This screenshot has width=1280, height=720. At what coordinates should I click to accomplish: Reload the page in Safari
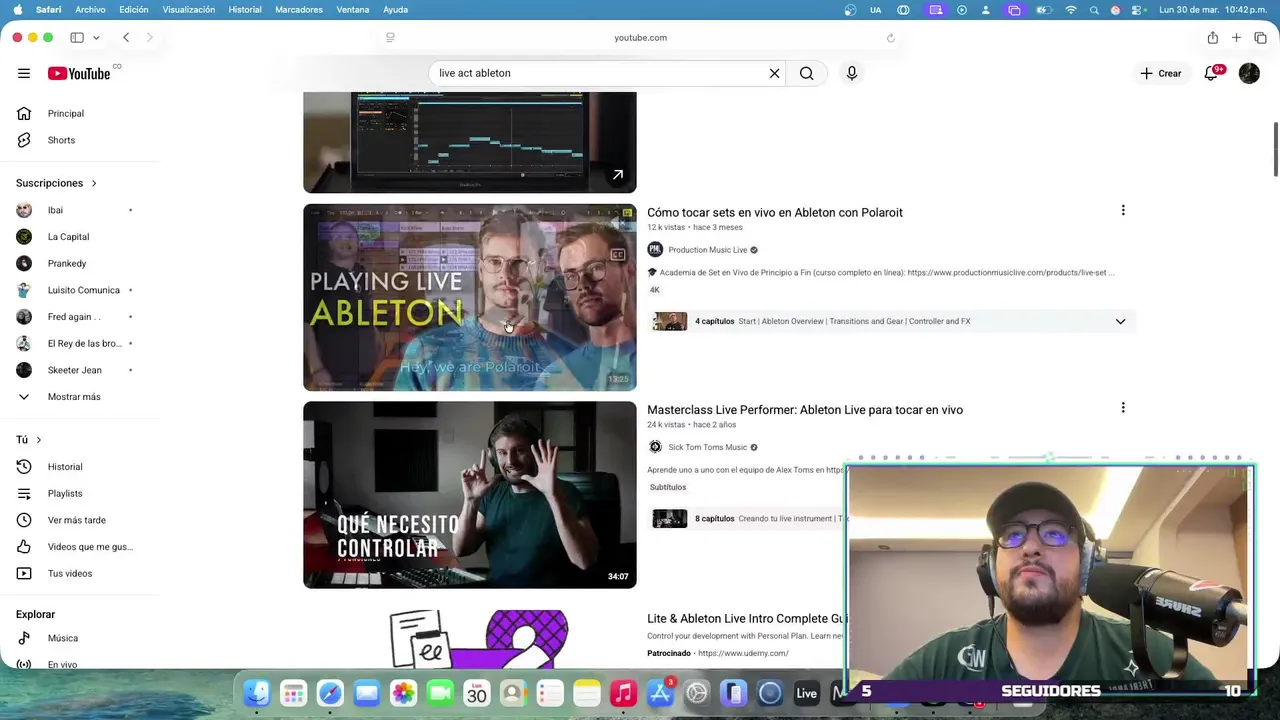890,38
